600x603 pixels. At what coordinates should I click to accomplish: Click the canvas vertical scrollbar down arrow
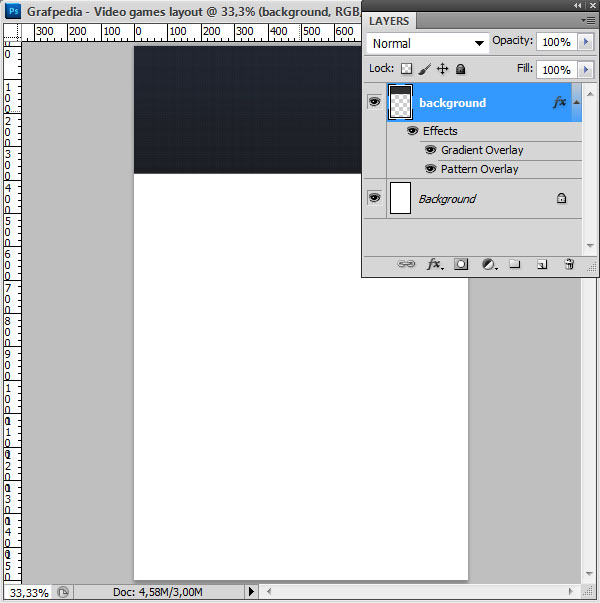pyautogui.click(x=589, y=573)
